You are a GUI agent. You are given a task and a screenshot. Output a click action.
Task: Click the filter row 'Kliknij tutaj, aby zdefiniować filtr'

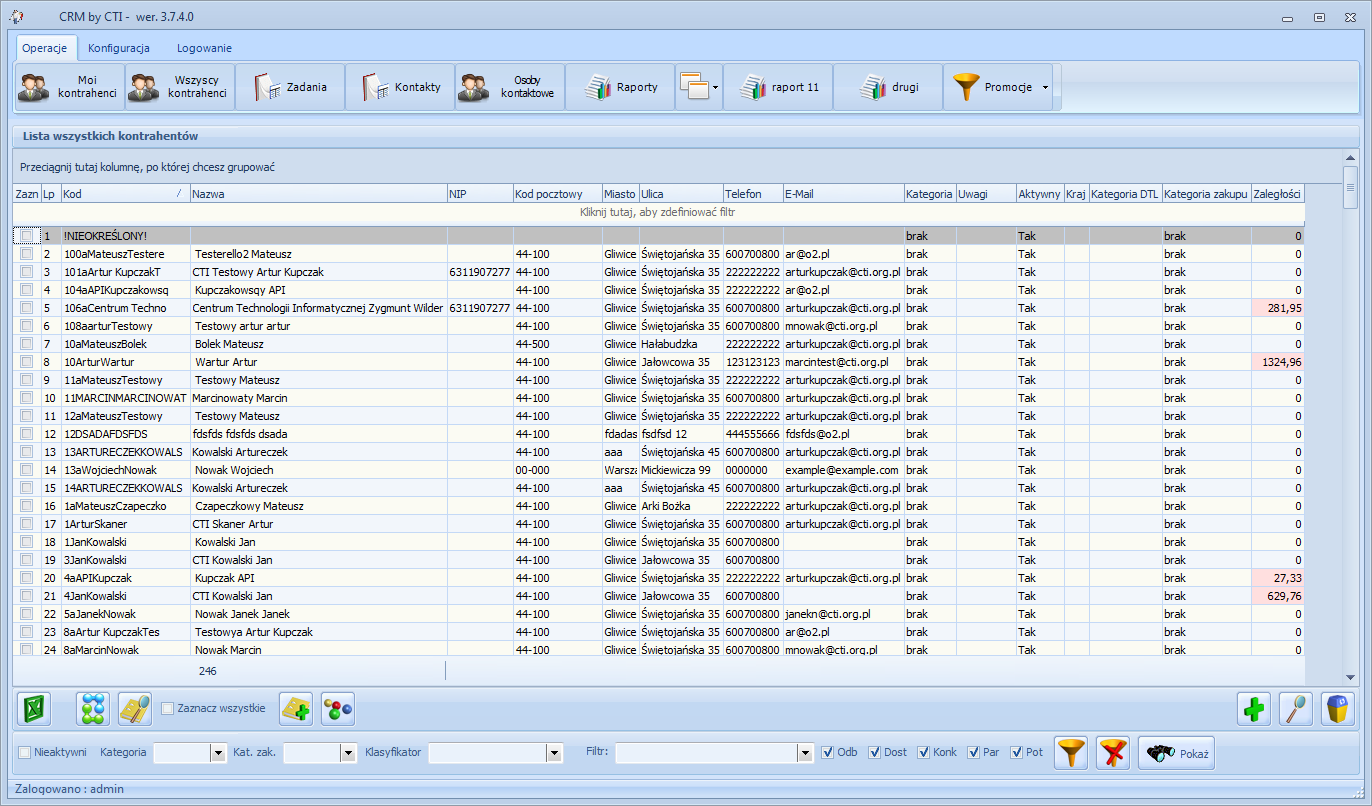pos(658,212)
